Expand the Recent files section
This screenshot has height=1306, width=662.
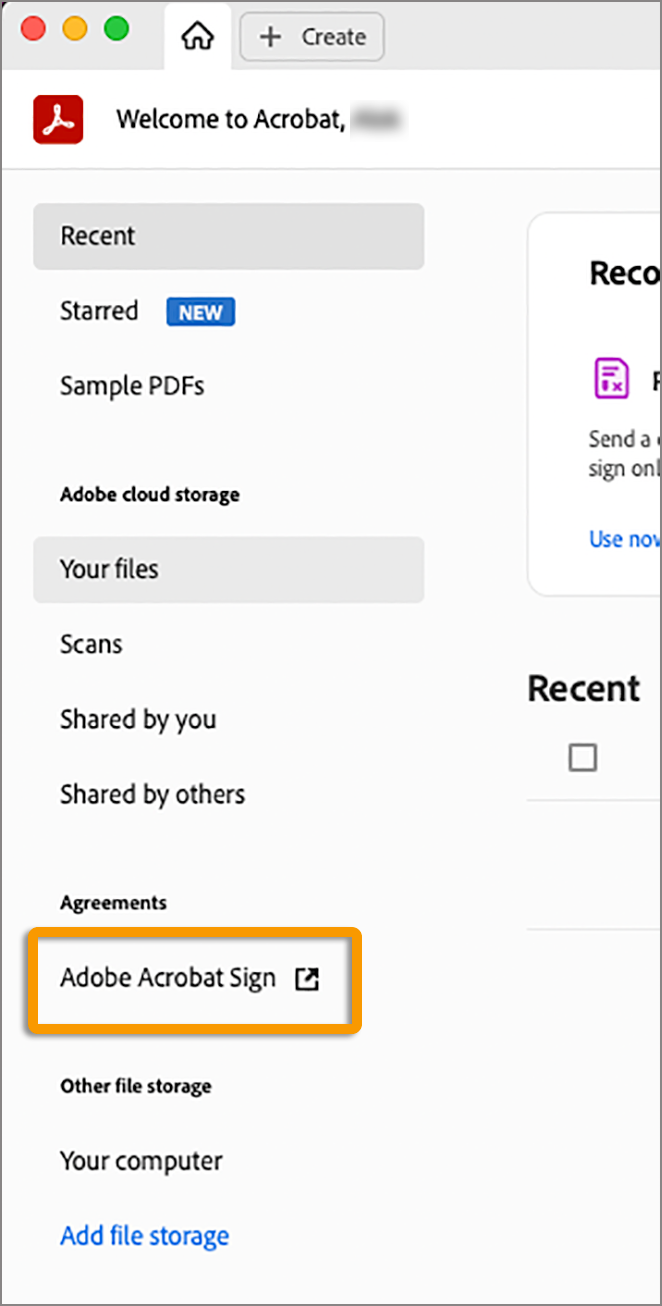(583, 688)
